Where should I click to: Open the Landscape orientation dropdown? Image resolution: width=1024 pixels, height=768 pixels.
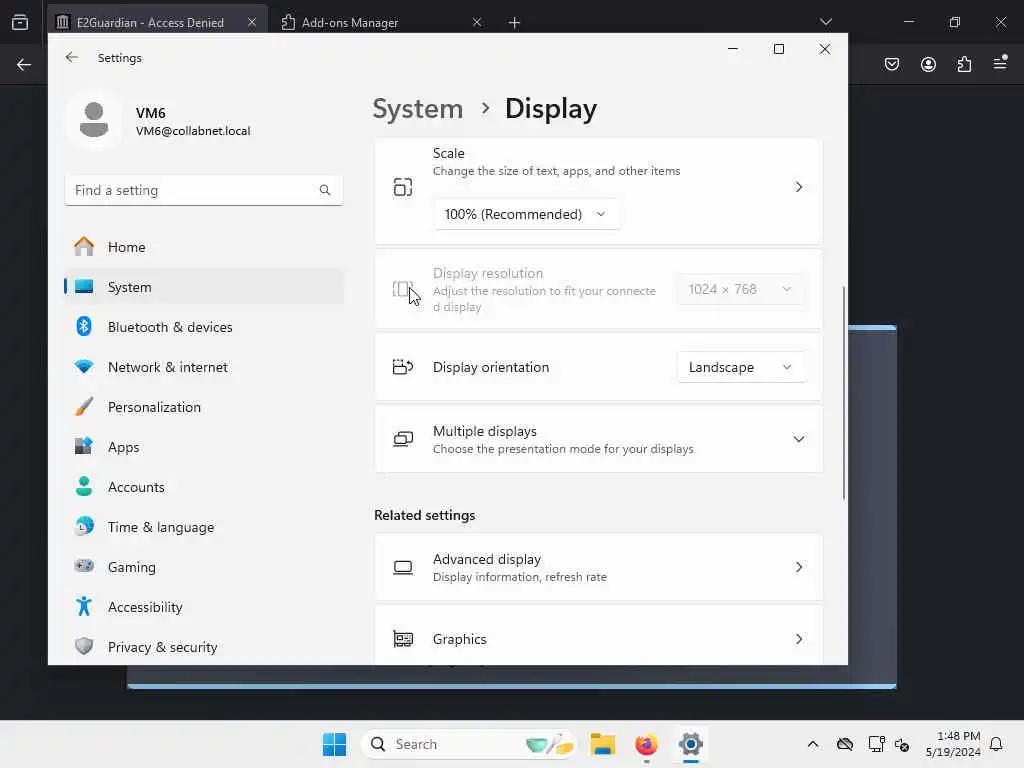pos(741,367)
